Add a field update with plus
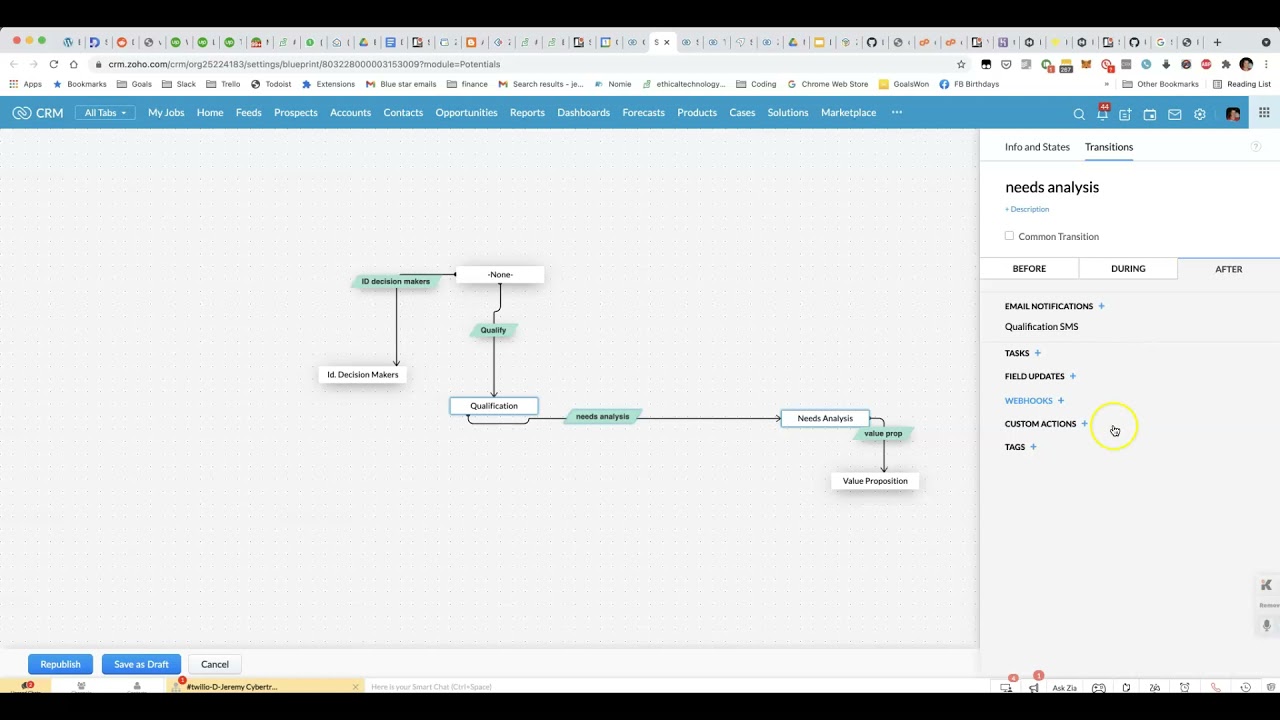This screenshot has width=1280, height=720. pos(1072,376)
